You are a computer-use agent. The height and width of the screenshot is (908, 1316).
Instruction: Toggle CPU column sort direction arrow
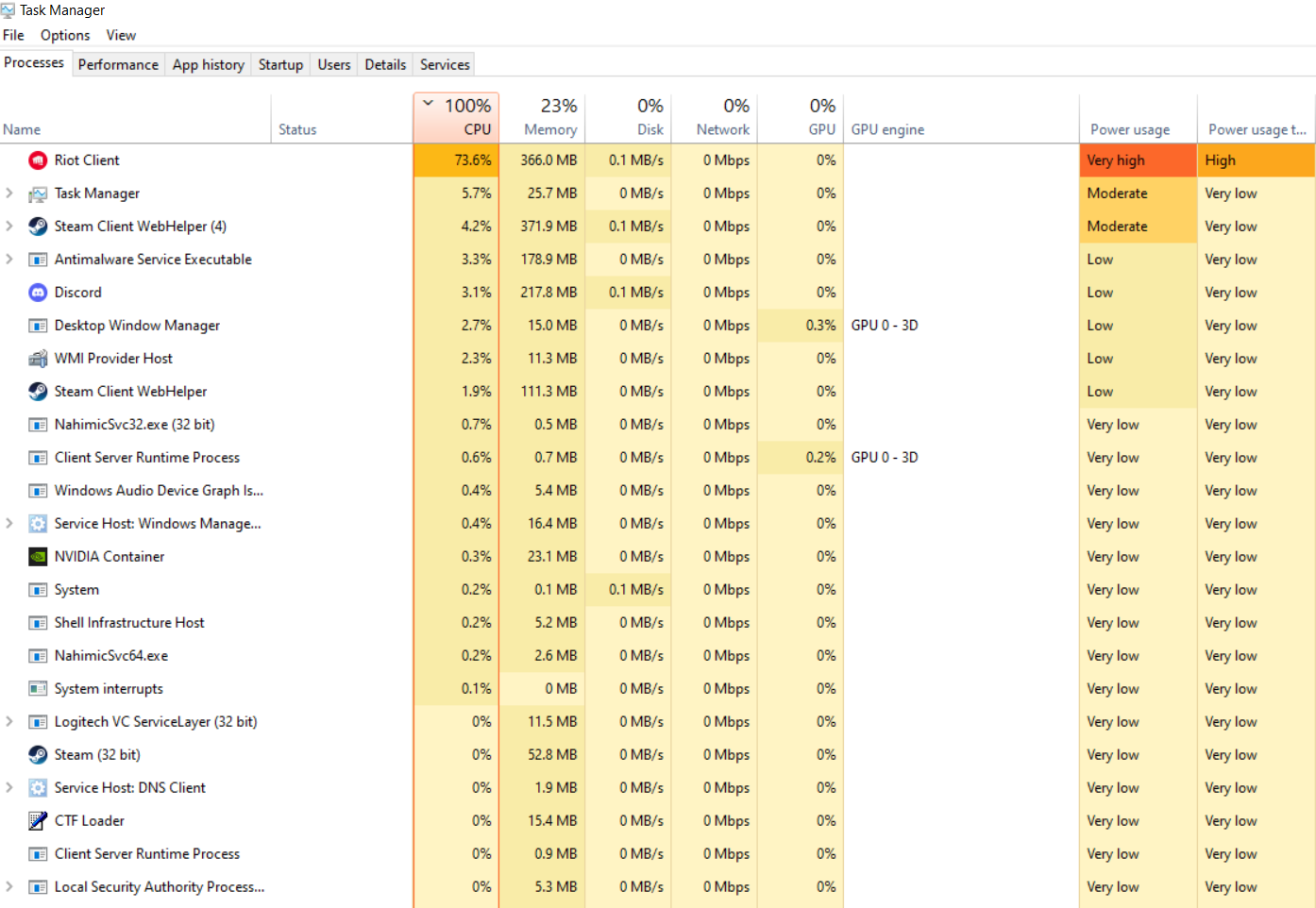tap(429, 104)
